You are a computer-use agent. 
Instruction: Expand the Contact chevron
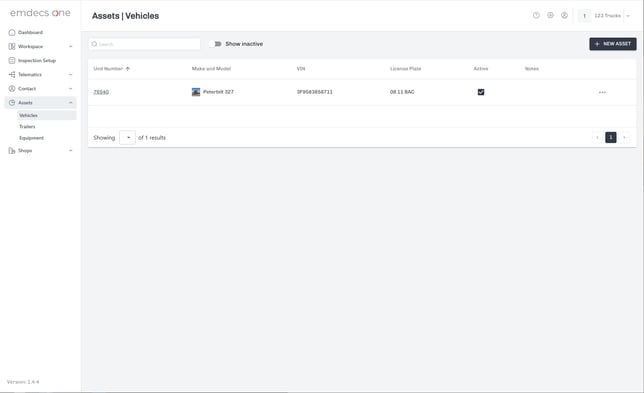(x=71, y=88)
